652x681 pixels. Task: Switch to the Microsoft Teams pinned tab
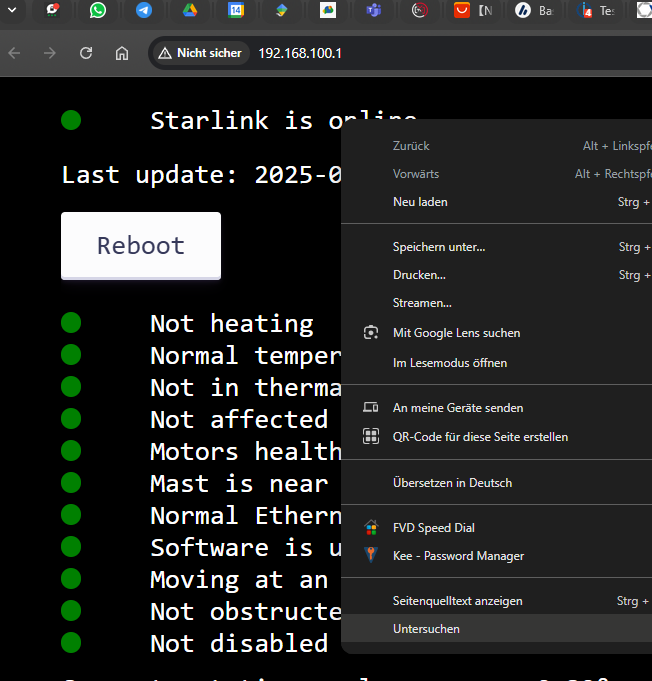[374, 10]
